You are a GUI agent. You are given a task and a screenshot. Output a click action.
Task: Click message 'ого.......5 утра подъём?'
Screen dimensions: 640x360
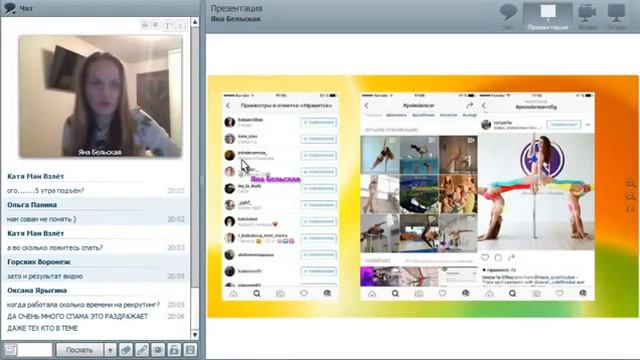[45, 191]
